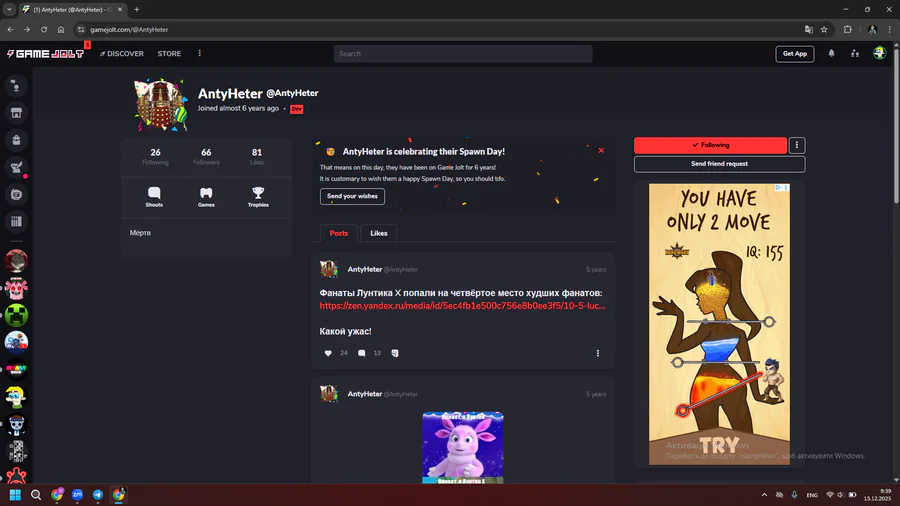Open the navbar three-dot more menu
This screenshot has width=900, height=506.
point(200,53)
